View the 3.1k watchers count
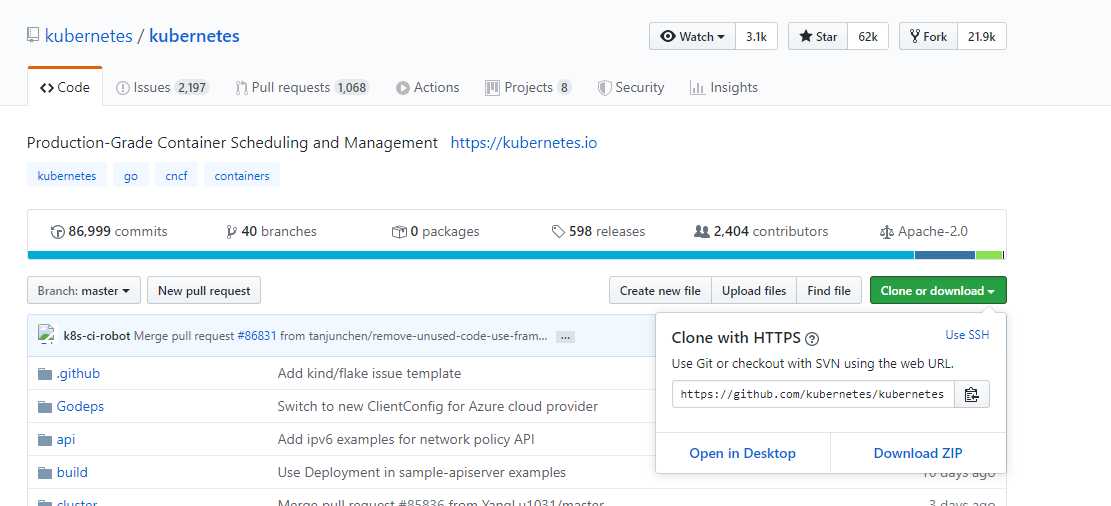The image size is (1111, 506). tap(756, 36)
